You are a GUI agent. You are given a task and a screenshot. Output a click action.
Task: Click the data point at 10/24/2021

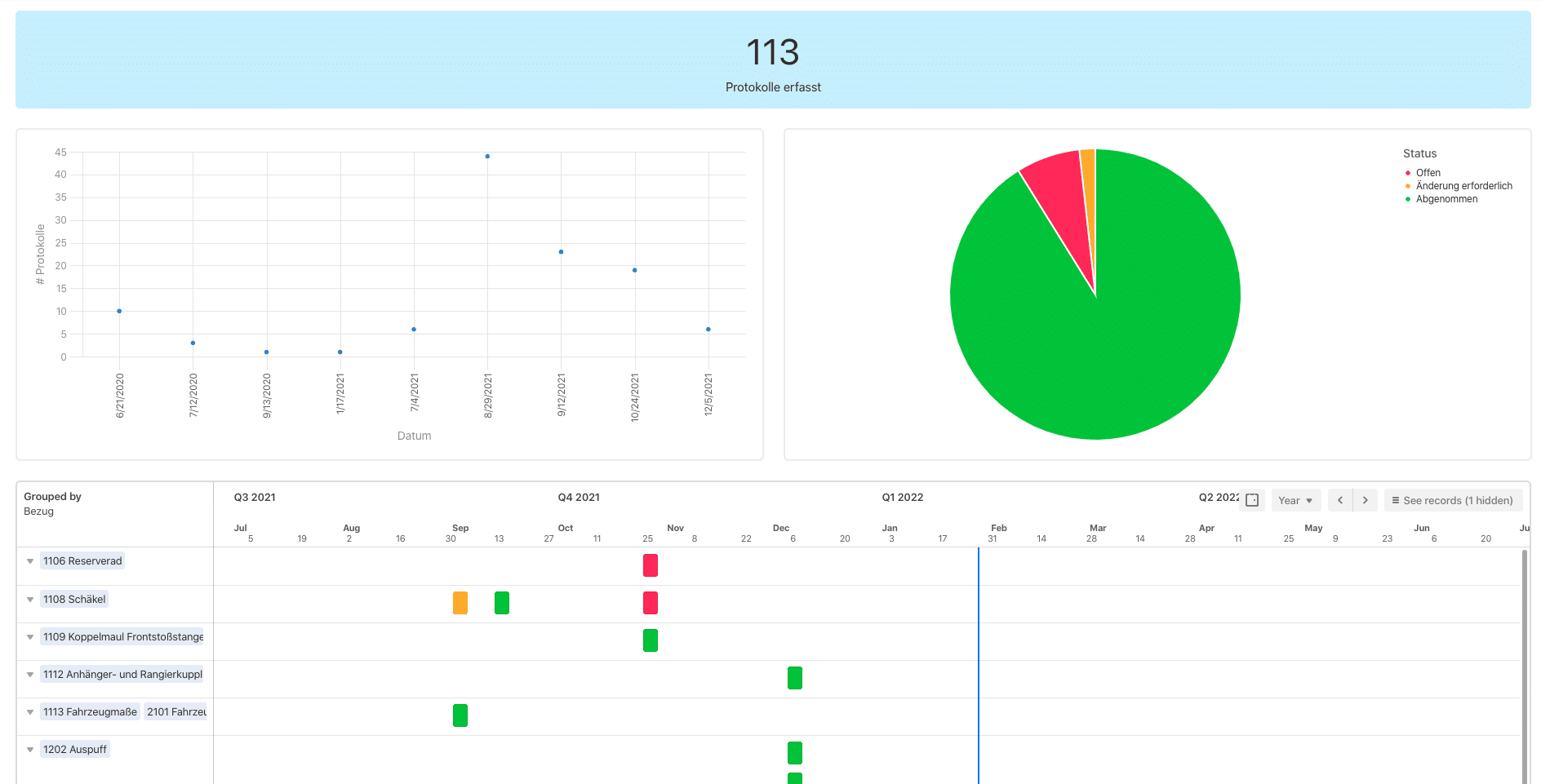(634, 270)
